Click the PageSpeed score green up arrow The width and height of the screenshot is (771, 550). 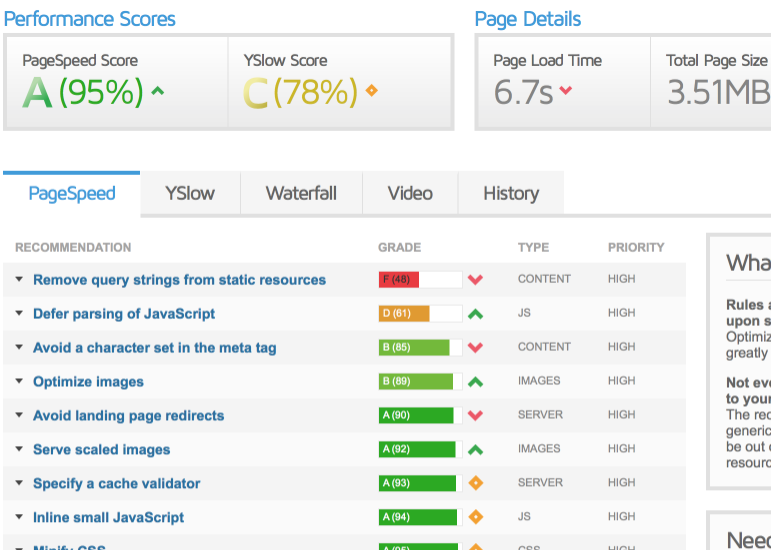point(158,91)
